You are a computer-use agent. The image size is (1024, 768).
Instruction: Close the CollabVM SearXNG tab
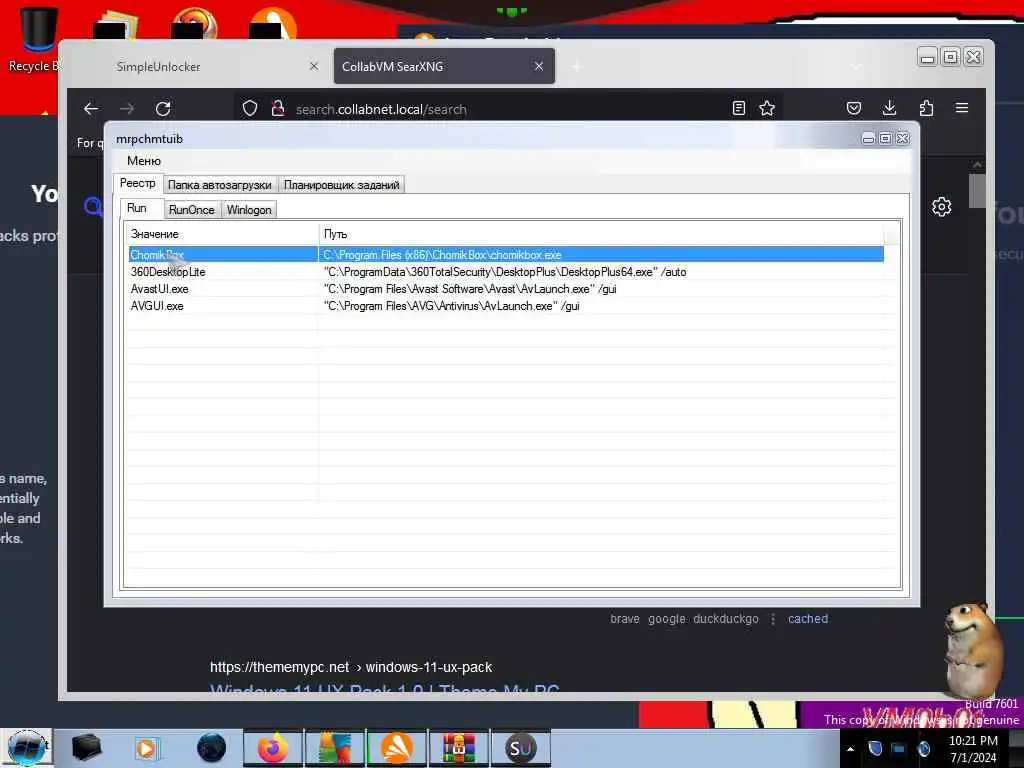(x=539, y=66)
